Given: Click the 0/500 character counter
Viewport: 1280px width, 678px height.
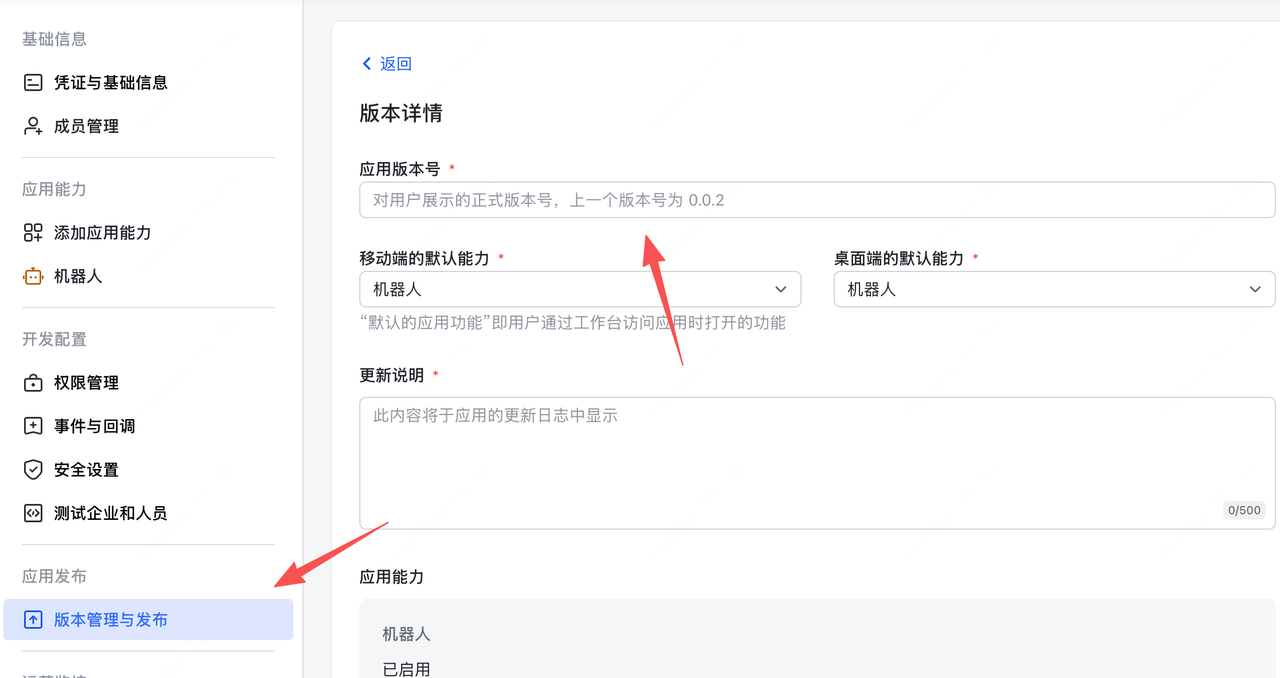Looking at the screenshot, I should click(x=1243, y=510).
